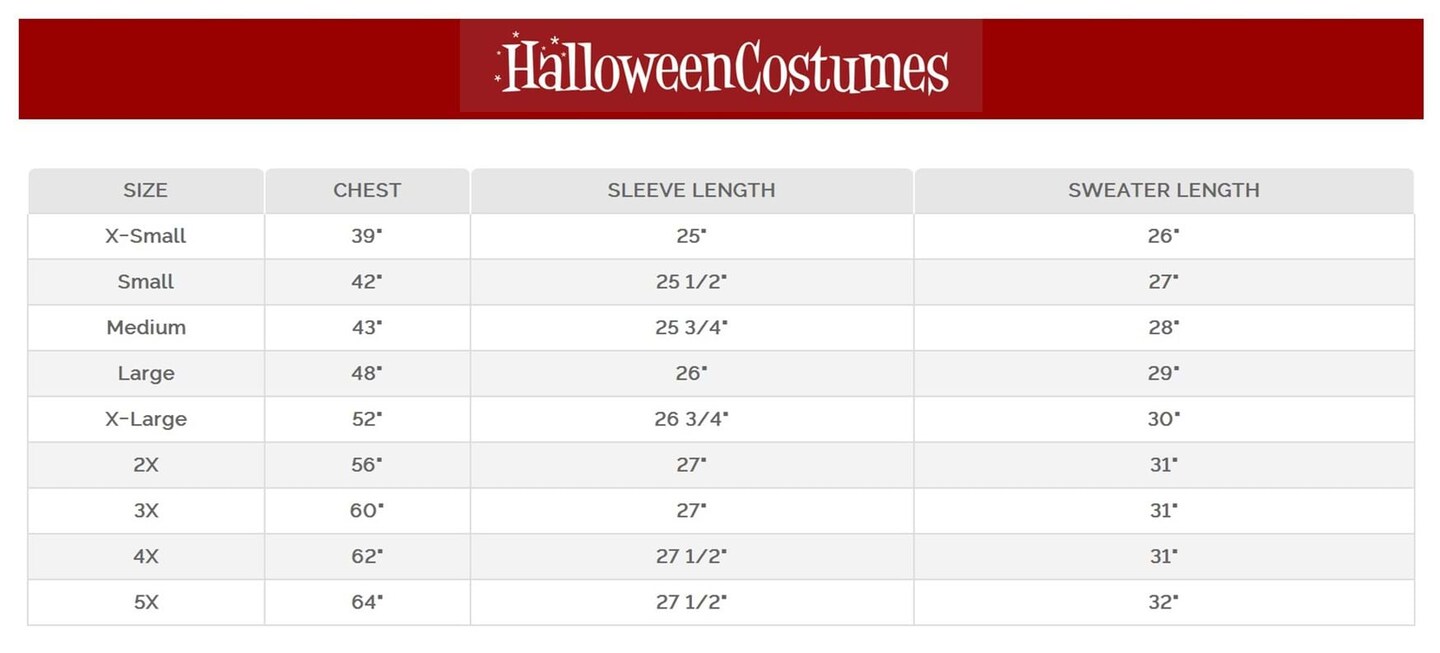Click the SWEATER LENGTH column header
This screenshot has height=653, width=1440.
1163,190
